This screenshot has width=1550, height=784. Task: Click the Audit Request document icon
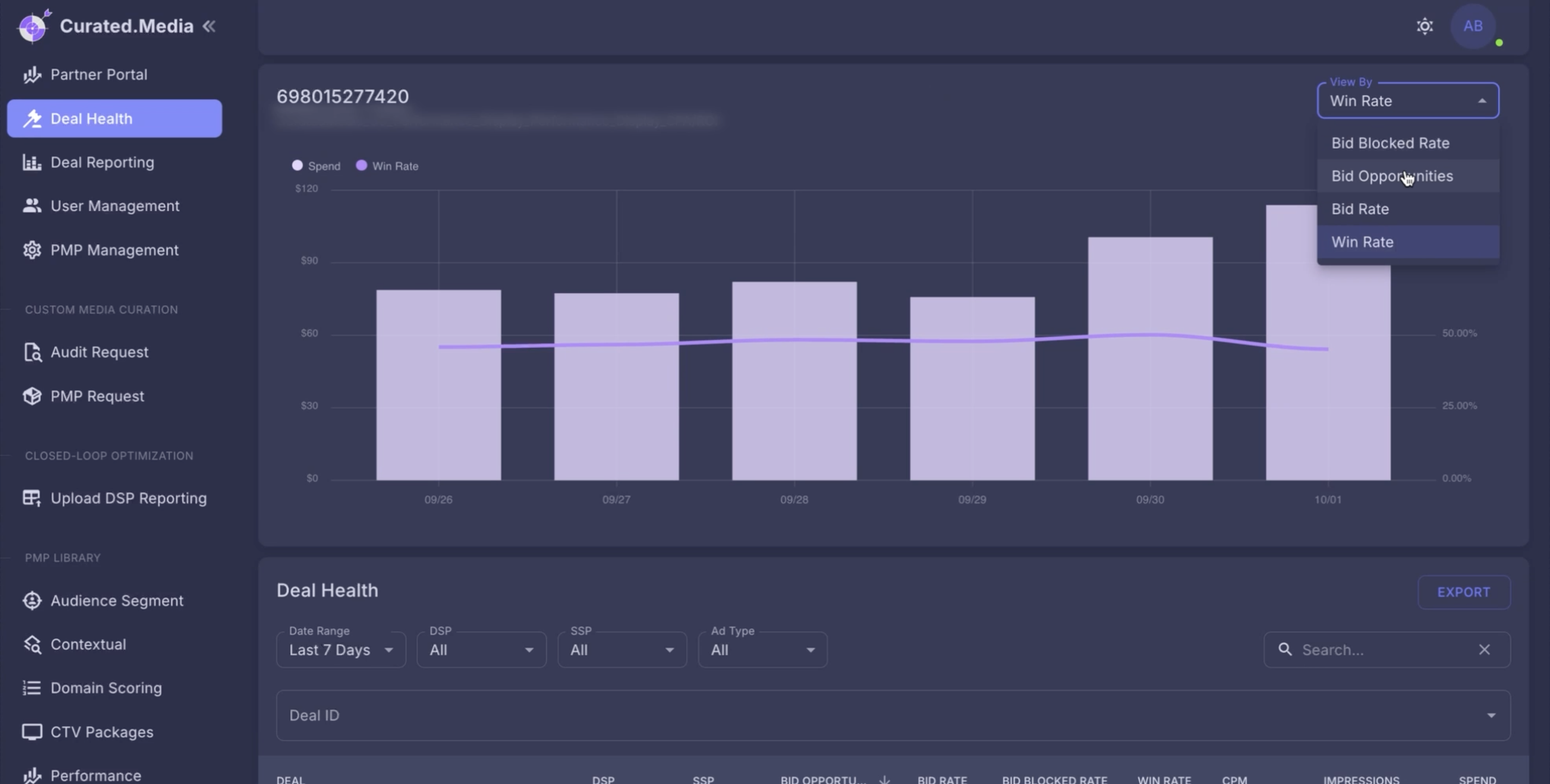coord(32,352)
